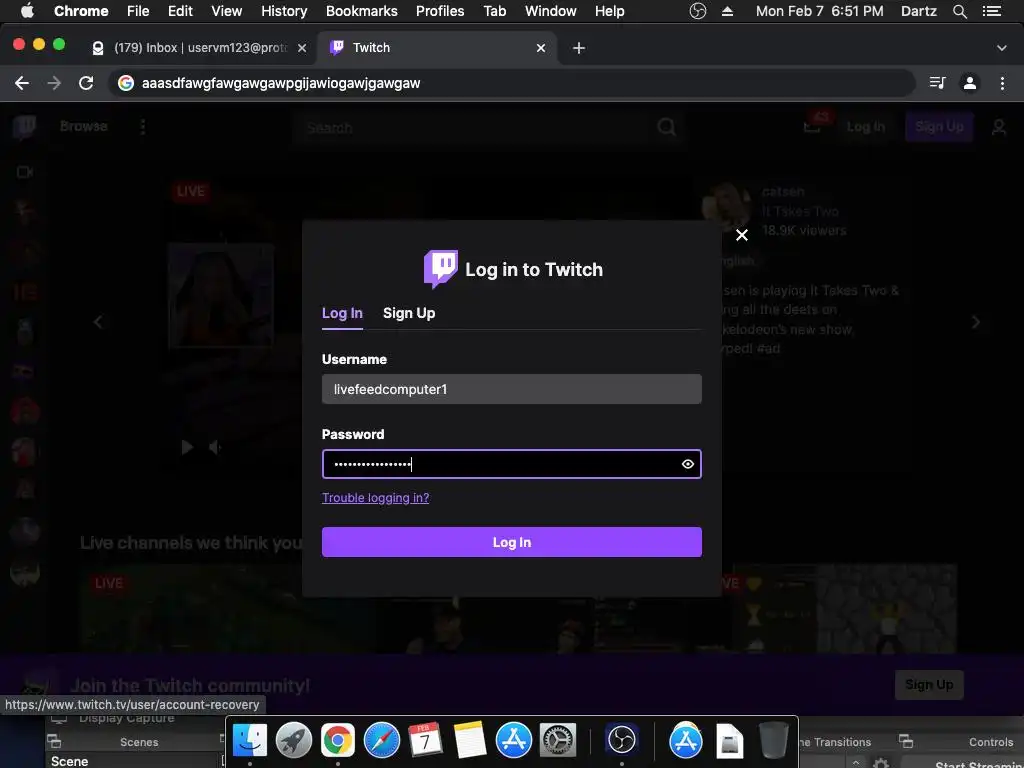Reload the current page
The width and height of the screenshot is (1024, 768).
86,83
